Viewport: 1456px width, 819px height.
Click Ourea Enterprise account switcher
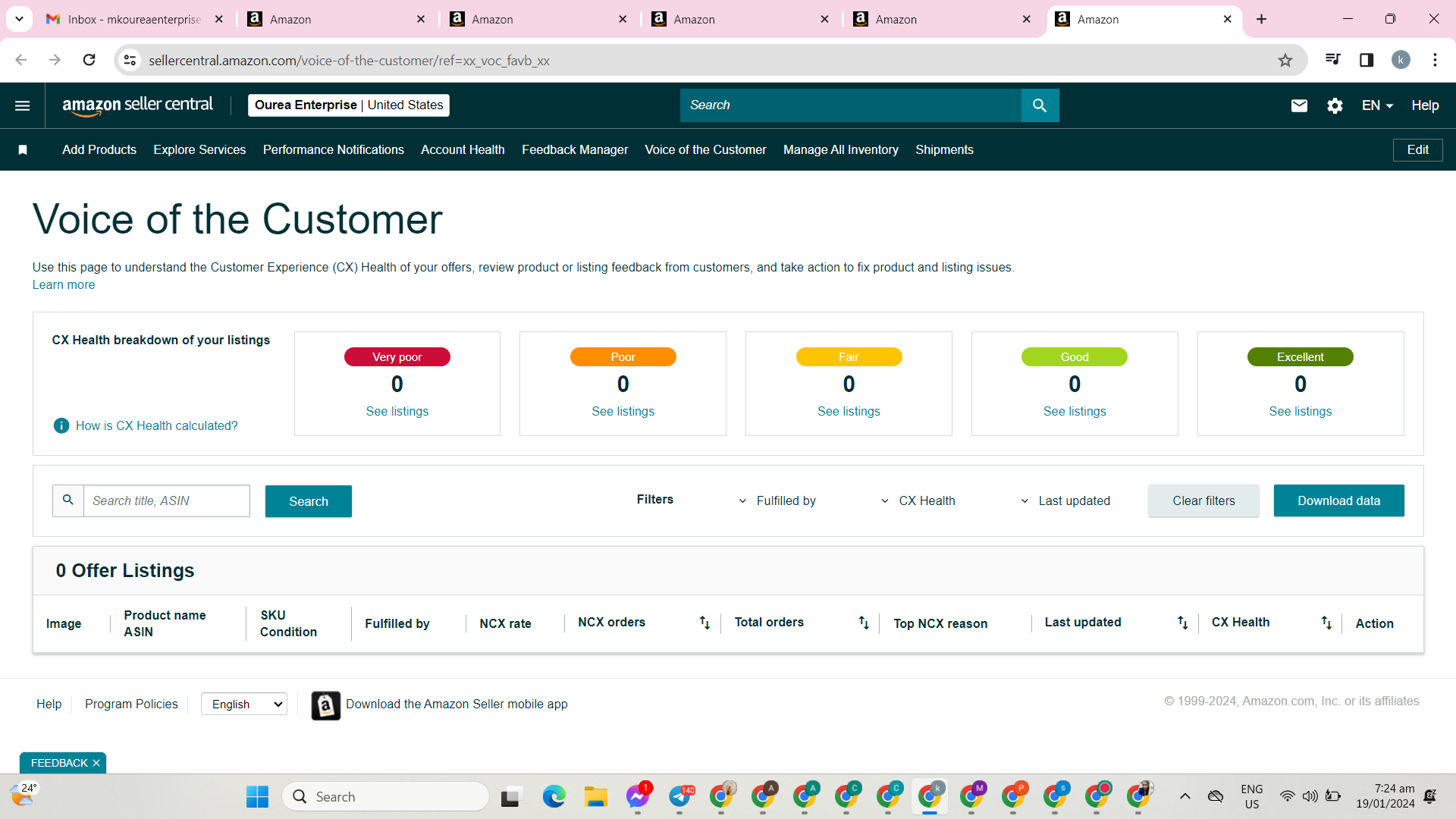pos(349,105)
